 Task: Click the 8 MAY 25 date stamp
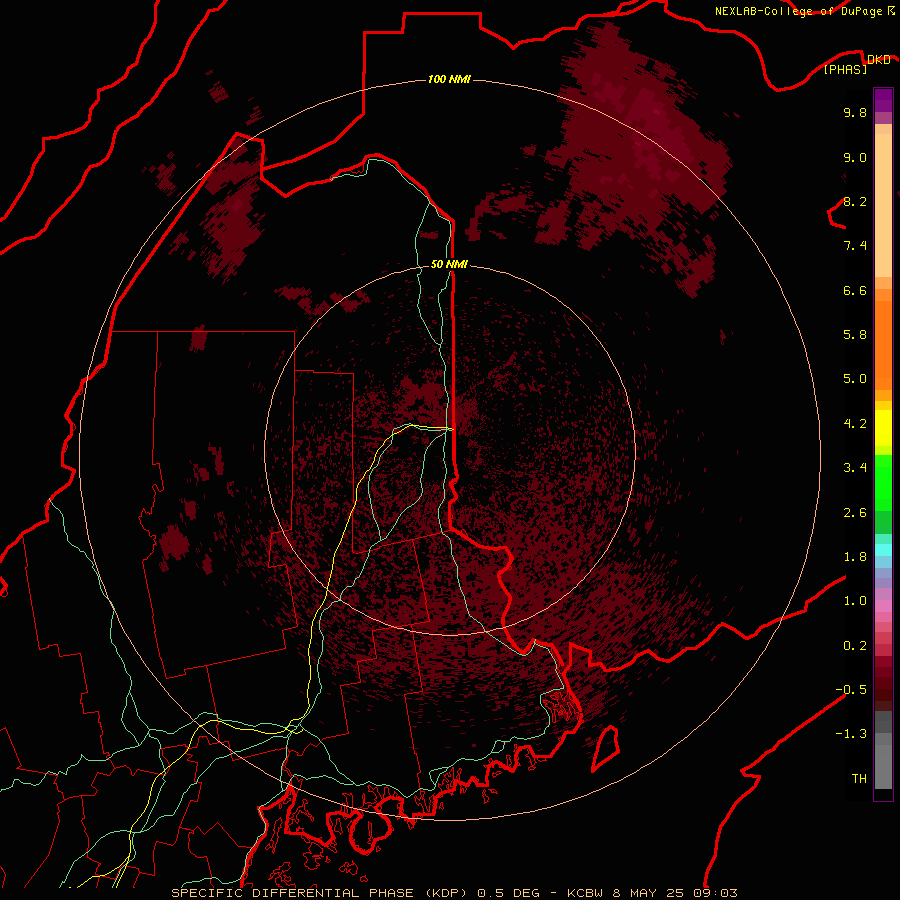pyautogui.click(x=651, y=893)
